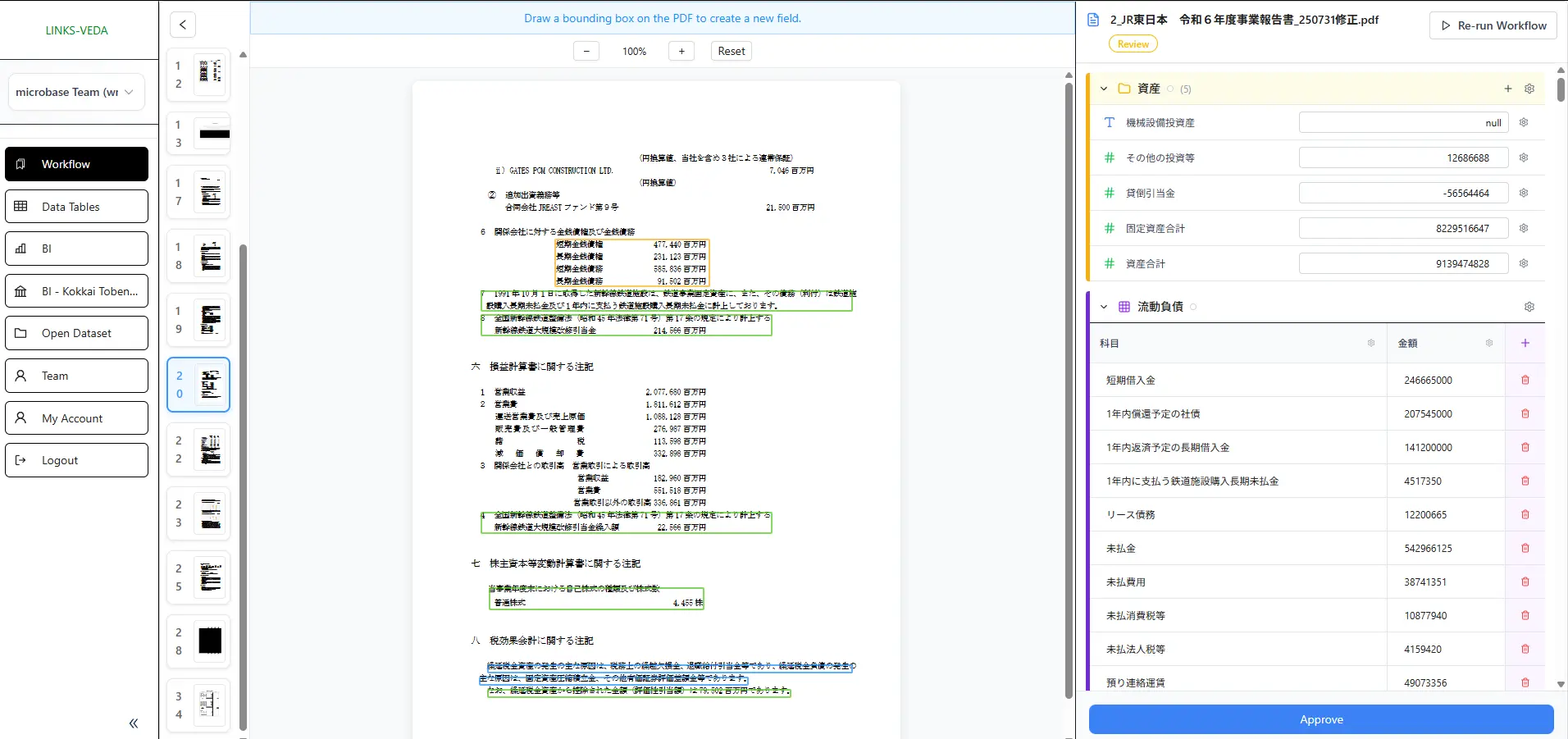The width and height of the screenshot is (1568, 739).
Task: Open gear settings for 貸倒引当金 field
Action: [x=1524, y=193]
